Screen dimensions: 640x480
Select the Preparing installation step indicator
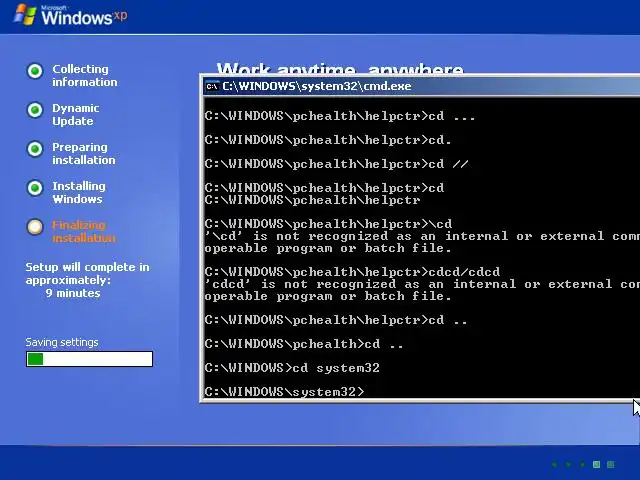[x=35, y=149]
